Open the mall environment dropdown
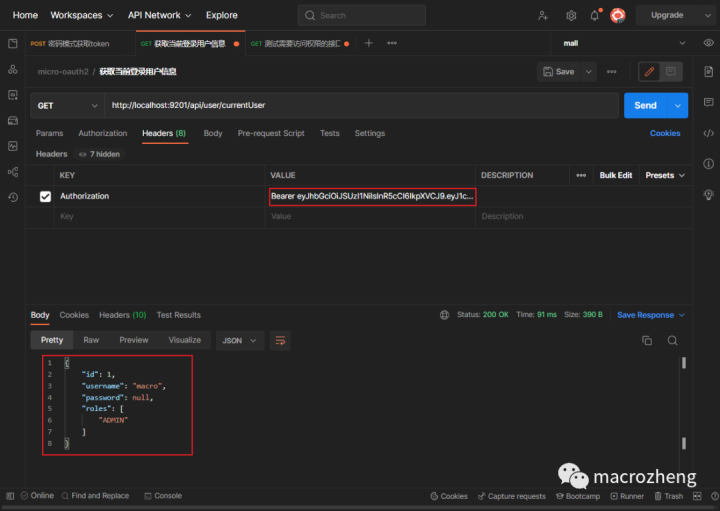The height and width of the screenshot is (511, 720). coord(624,43)
